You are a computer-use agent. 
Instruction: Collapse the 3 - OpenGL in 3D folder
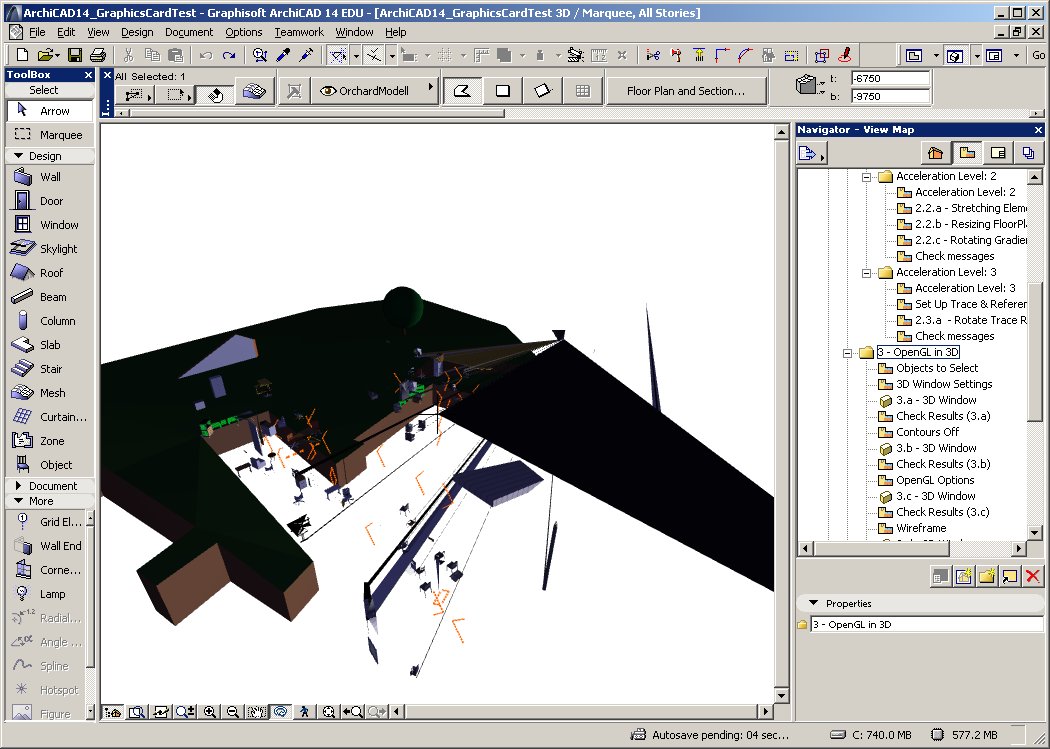[847, 352]
